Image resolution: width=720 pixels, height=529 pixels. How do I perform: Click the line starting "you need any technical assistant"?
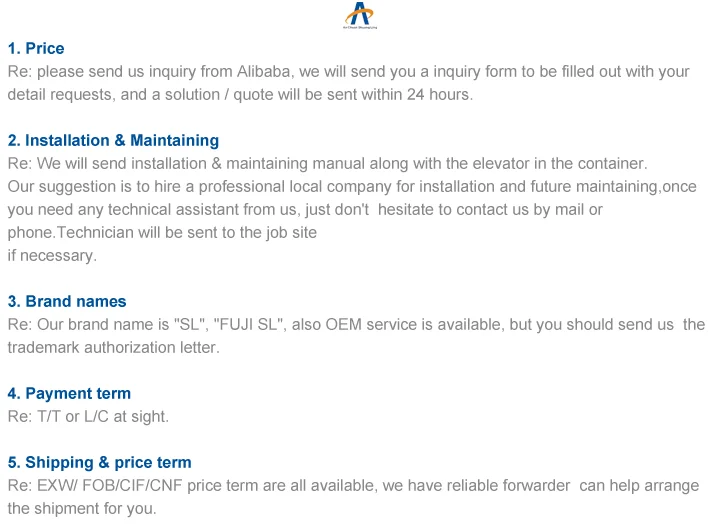point(305,209)
